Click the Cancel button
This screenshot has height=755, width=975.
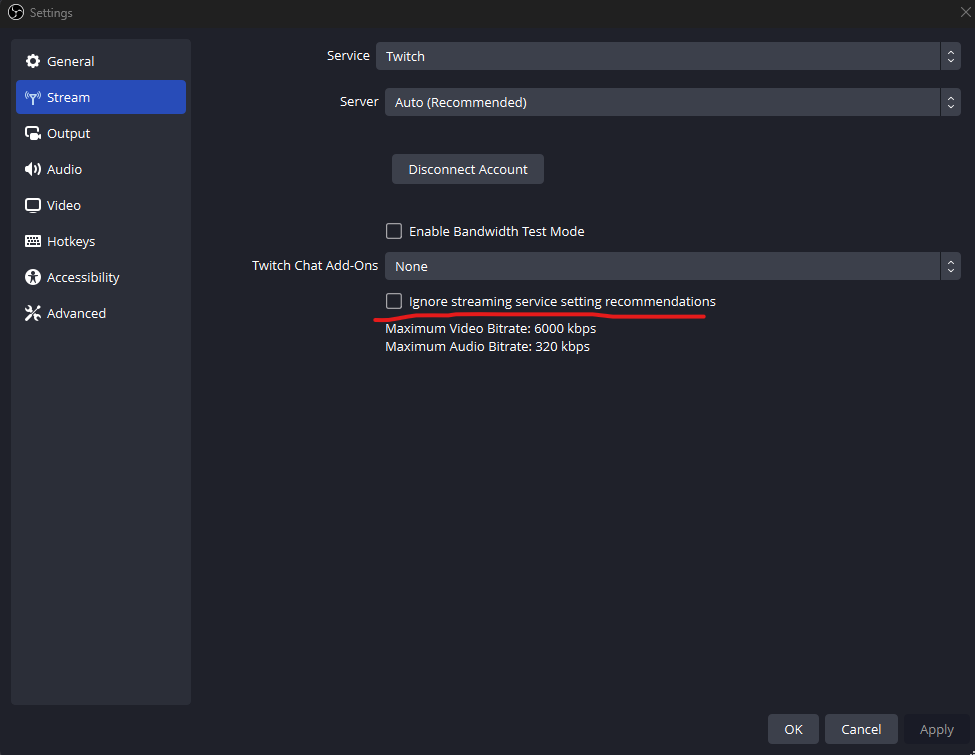click(861, 729)
